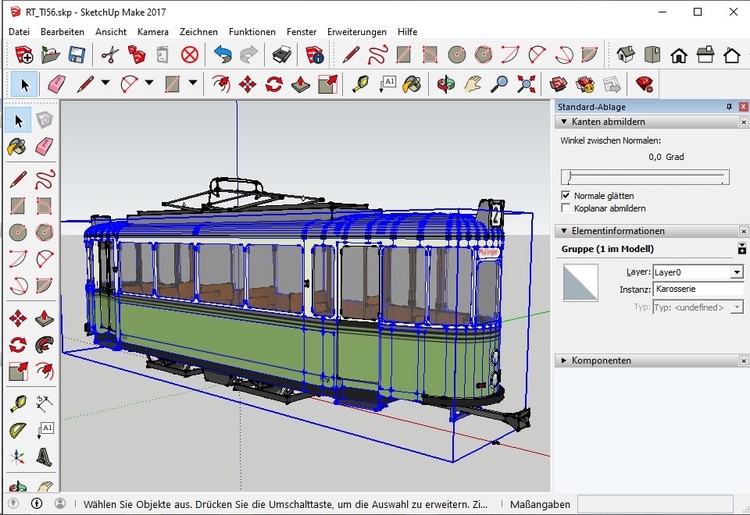Open the Ansicht menu
750x515 pixels.
click(x=111, y=32)
